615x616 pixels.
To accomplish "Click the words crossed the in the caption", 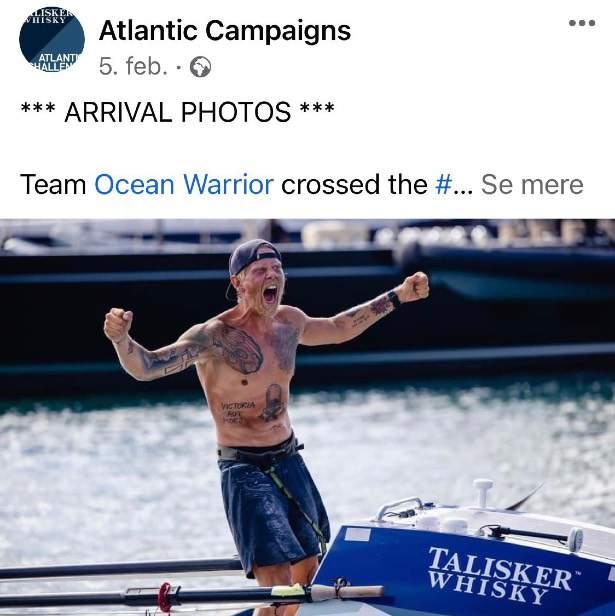I will [x=354, y=184].
